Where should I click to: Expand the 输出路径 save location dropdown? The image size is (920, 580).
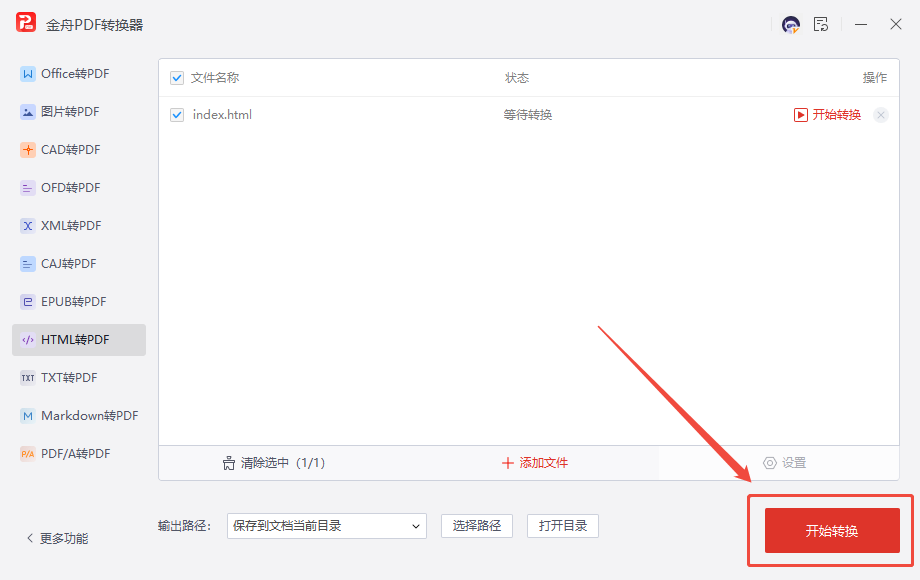pos(327,526)
